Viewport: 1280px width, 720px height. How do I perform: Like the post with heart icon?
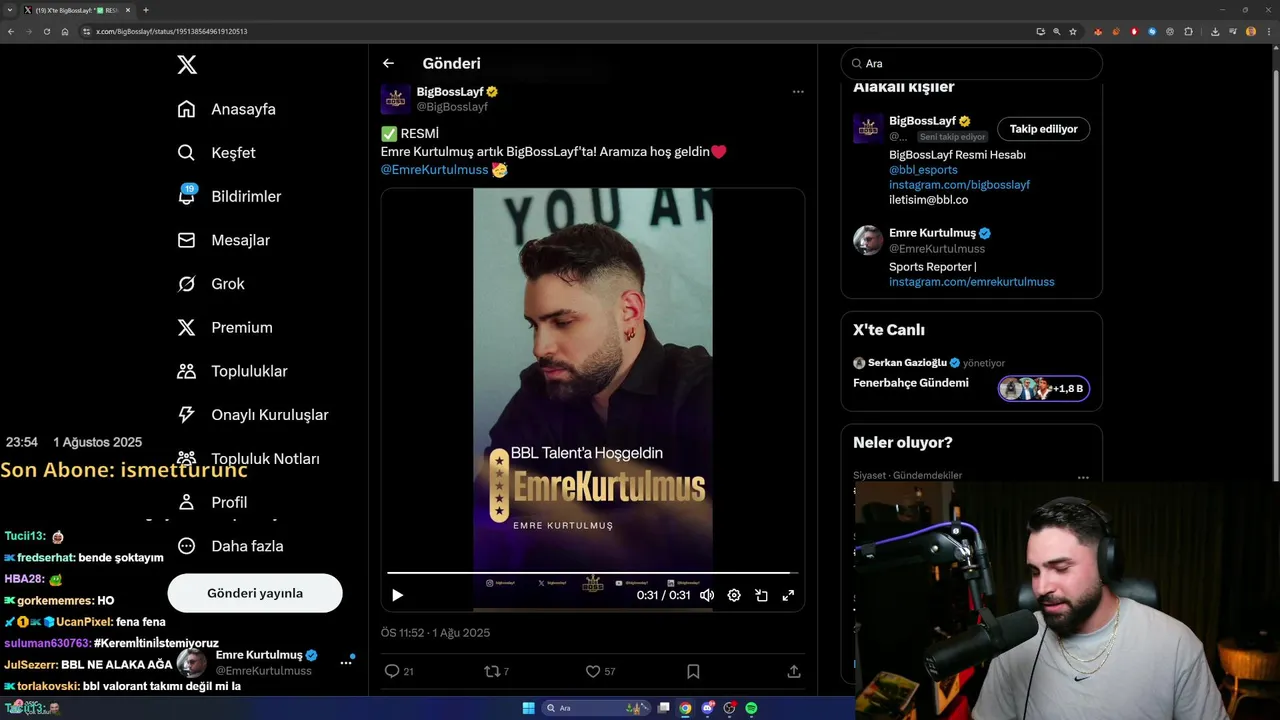[592, 671]
